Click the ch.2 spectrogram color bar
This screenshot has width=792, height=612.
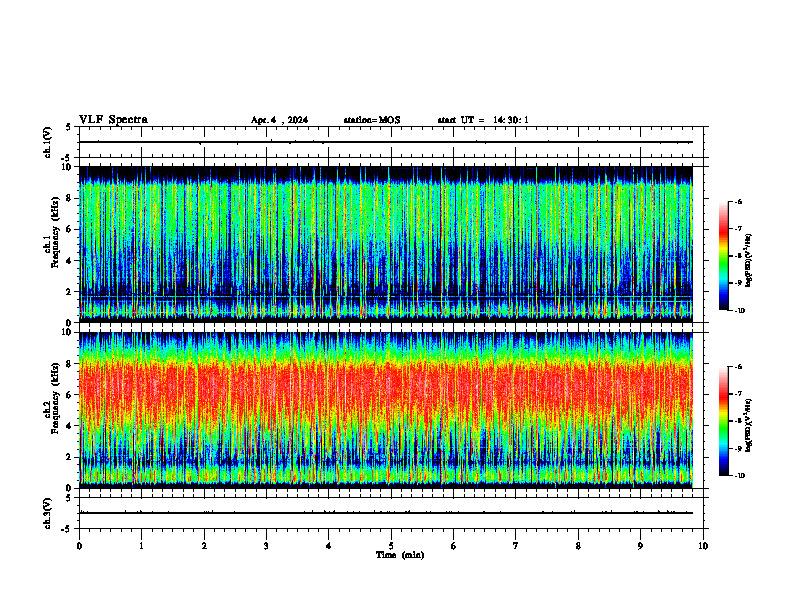click(x=723, y=421)
